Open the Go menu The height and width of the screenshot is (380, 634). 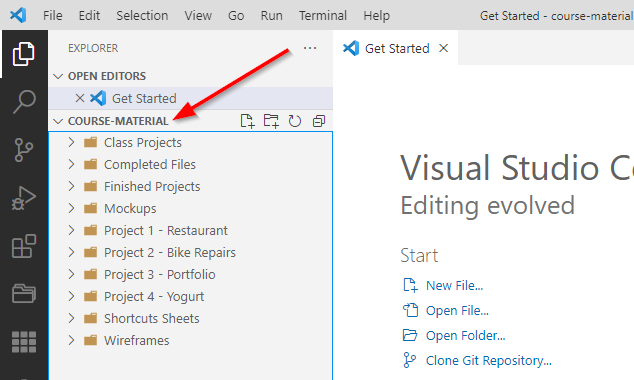click(x=236, y=15)
